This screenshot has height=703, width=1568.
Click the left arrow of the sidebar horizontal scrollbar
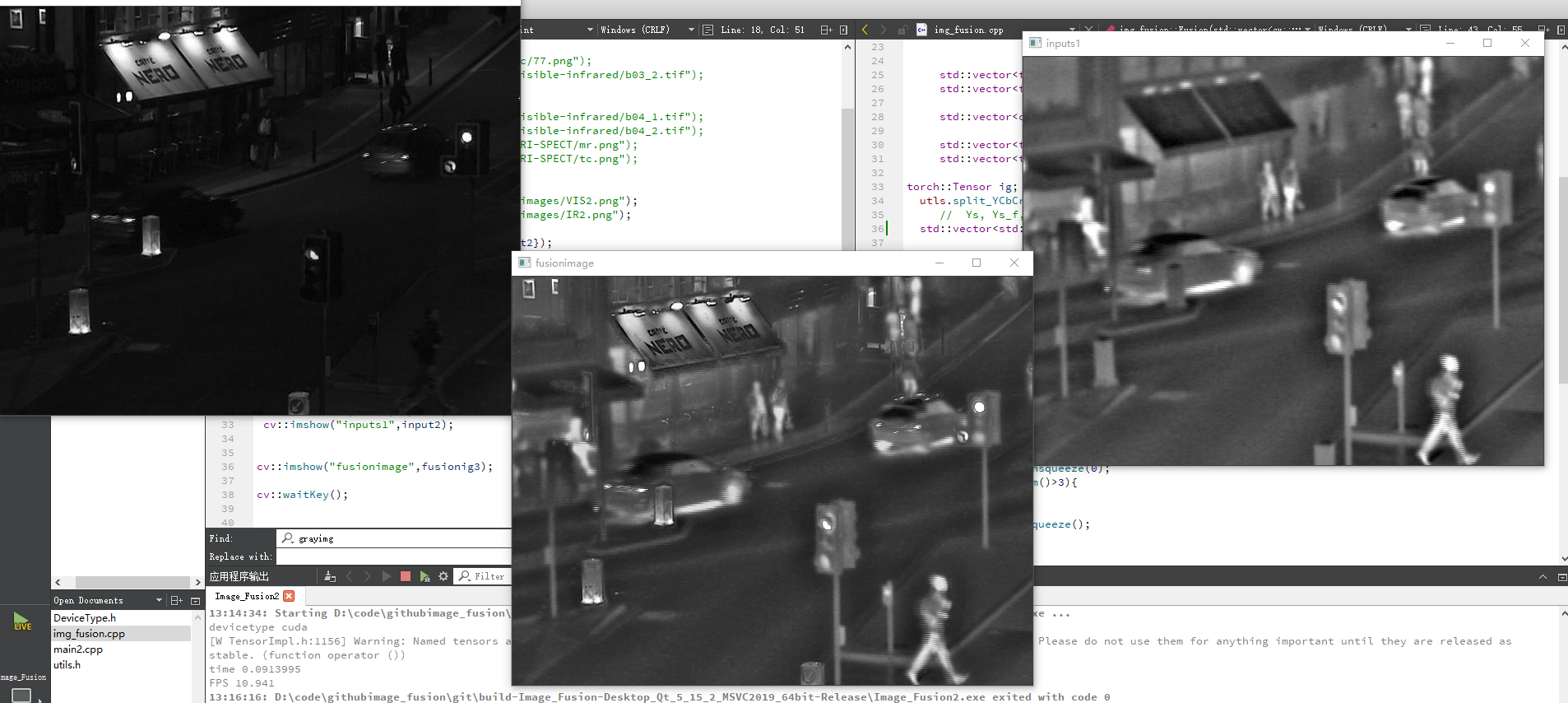pos(58,582)
